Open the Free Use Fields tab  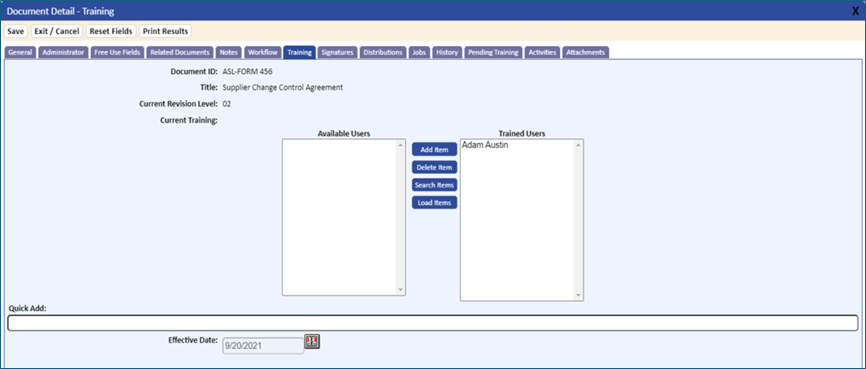117,52
